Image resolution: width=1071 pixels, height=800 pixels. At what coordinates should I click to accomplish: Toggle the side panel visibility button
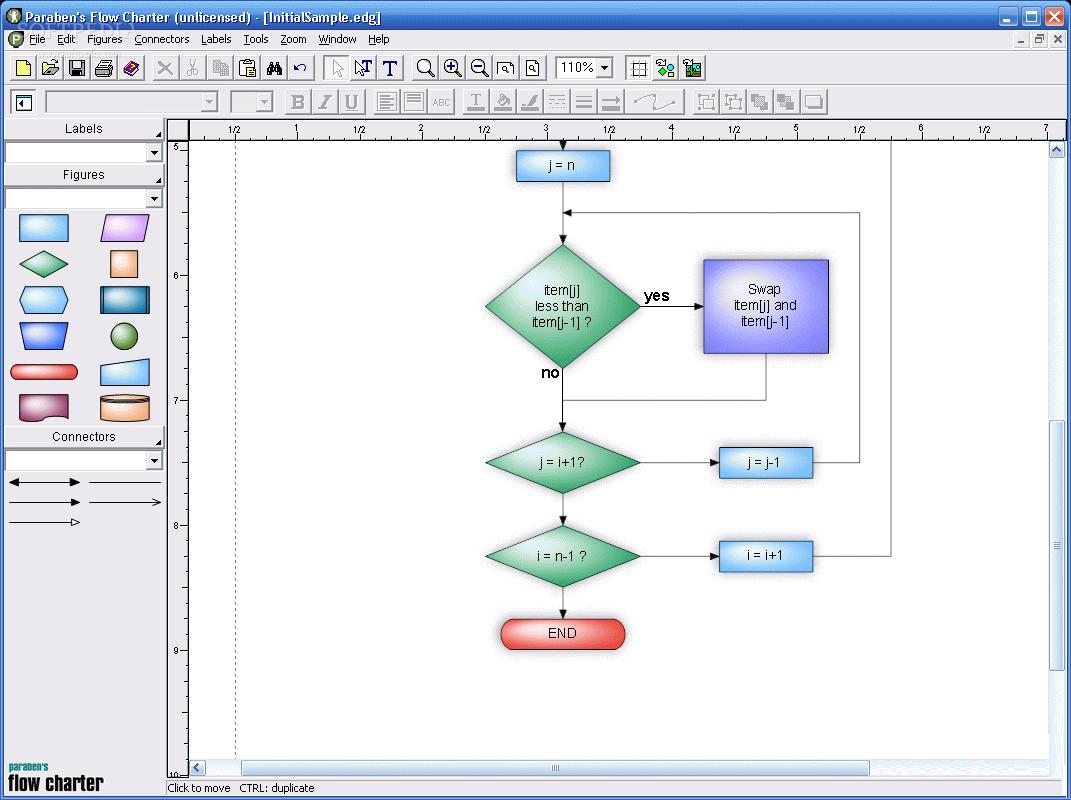pos(24,102)
